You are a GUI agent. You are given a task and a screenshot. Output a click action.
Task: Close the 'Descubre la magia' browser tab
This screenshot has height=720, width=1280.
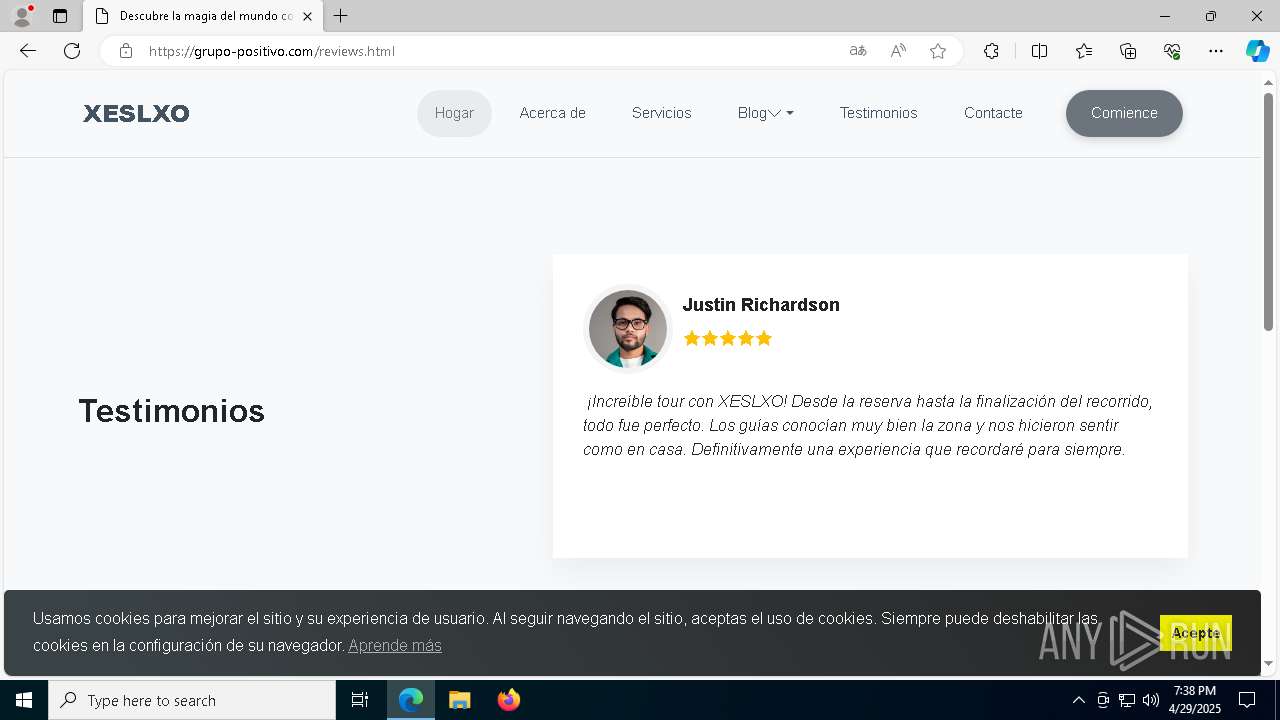point(307,16)
